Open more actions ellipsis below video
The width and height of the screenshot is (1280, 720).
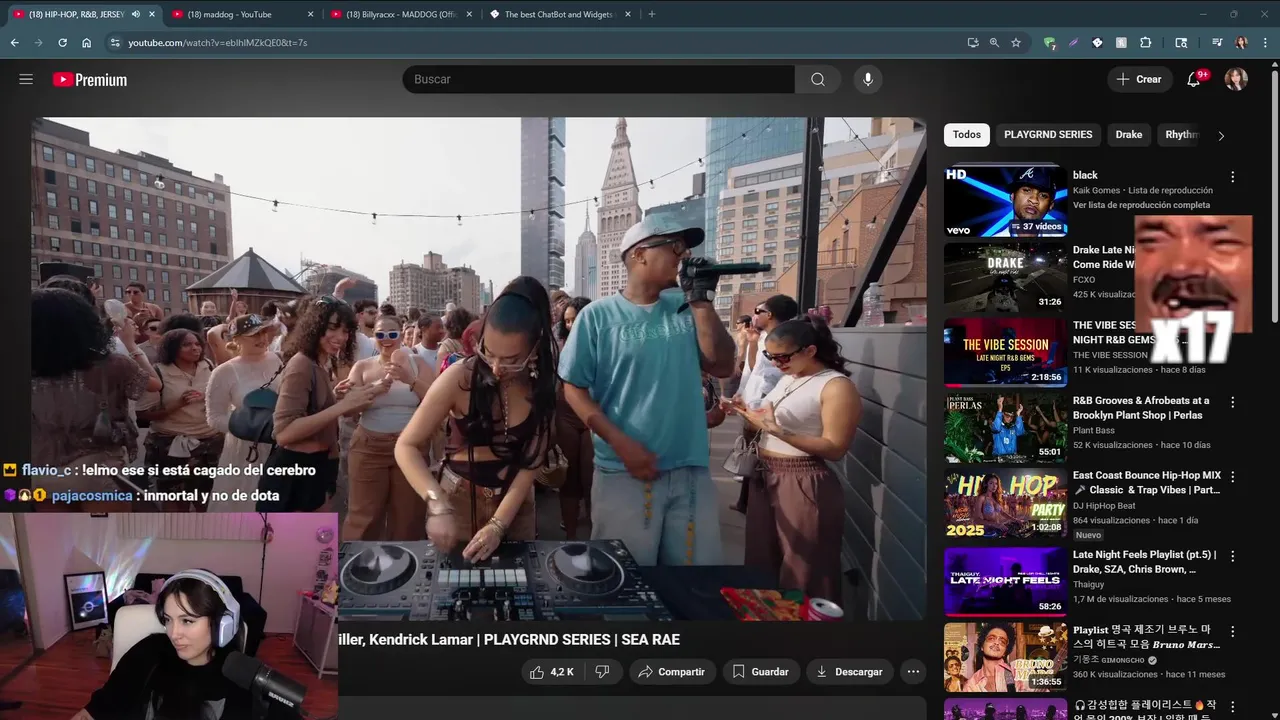[x=913, y=672]
